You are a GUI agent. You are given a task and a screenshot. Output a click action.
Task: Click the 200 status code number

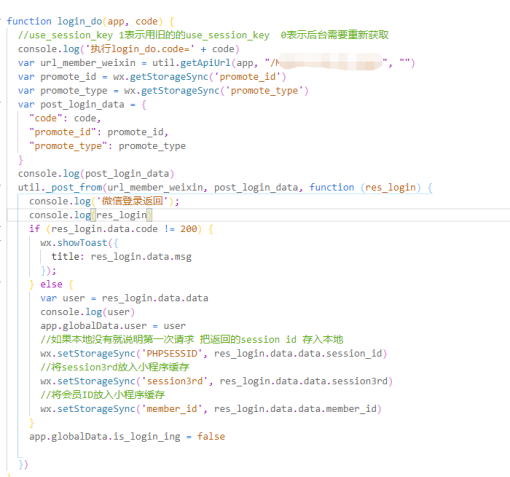coord(189,229)
